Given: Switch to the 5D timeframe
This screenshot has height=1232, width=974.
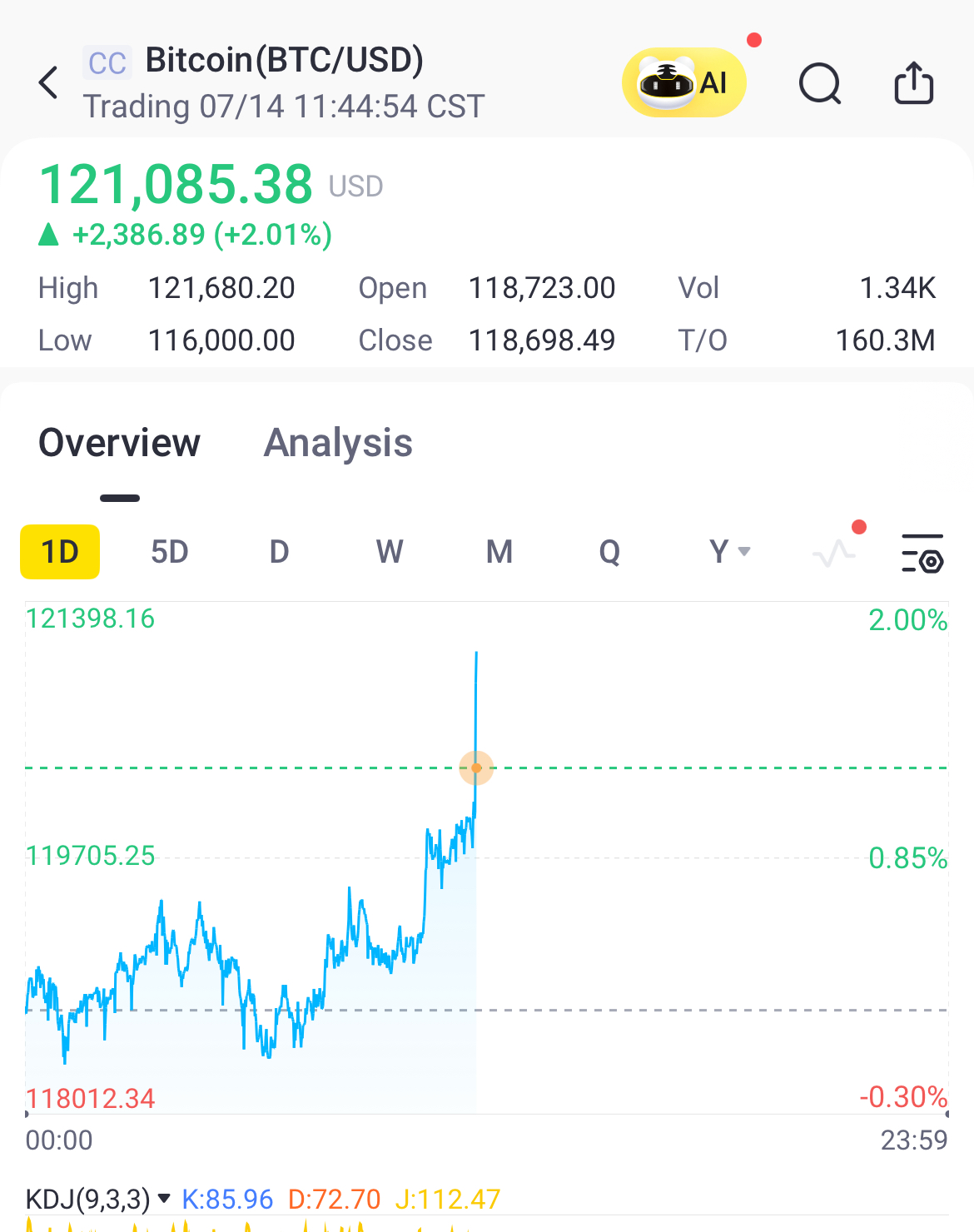Looking at the screenshot, I should 170,552.
